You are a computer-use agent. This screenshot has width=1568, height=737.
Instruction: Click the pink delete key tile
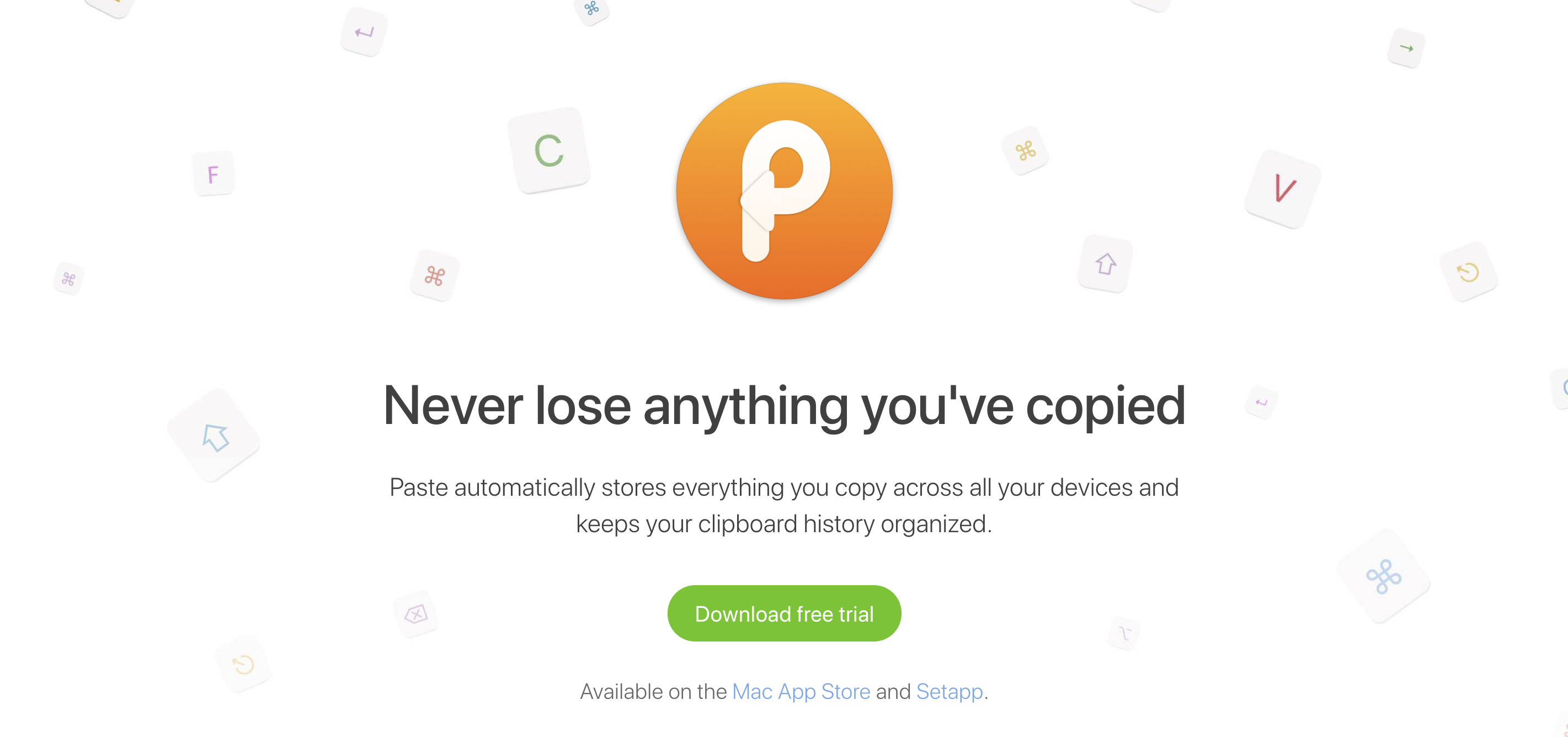tap(417, 613)
